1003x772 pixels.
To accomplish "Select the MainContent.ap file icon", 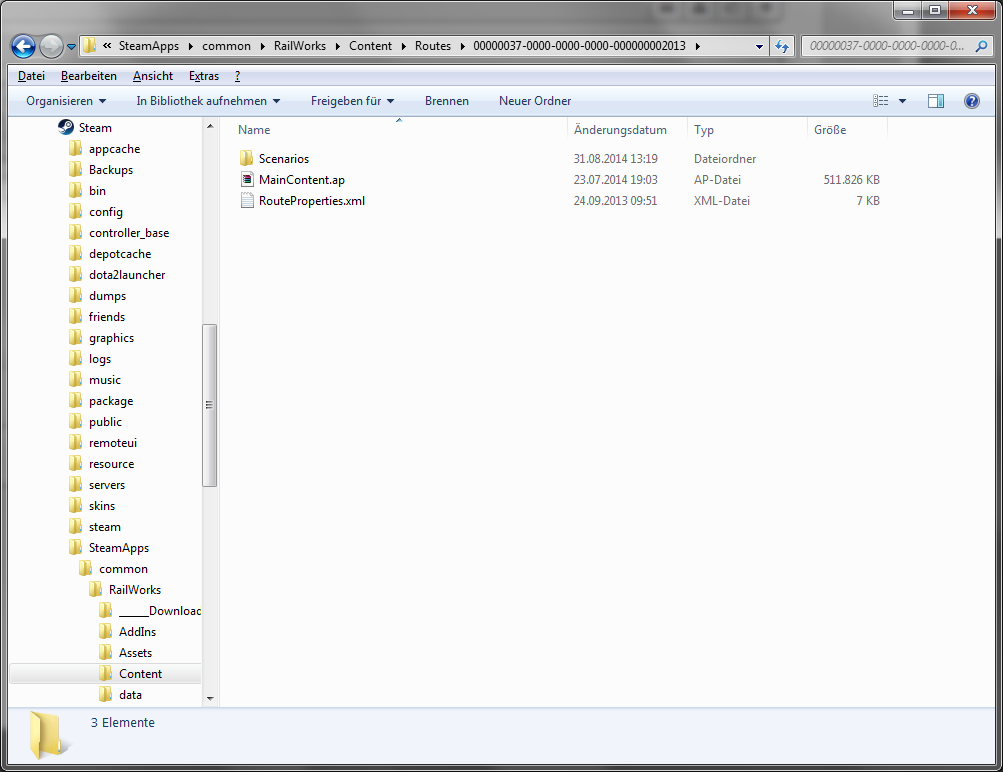I will pyautogui.click(x=247, y=180).
